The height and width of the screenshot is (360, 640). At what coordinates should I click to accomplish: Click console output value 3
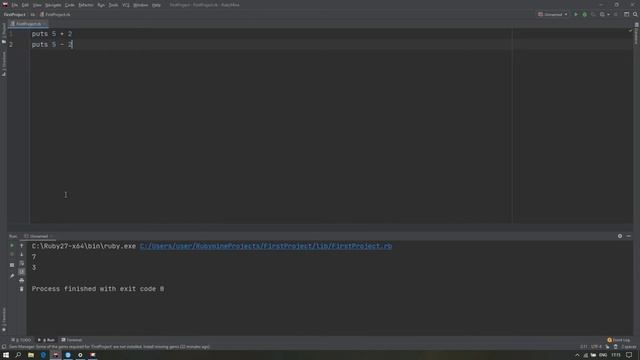(34, 268)
